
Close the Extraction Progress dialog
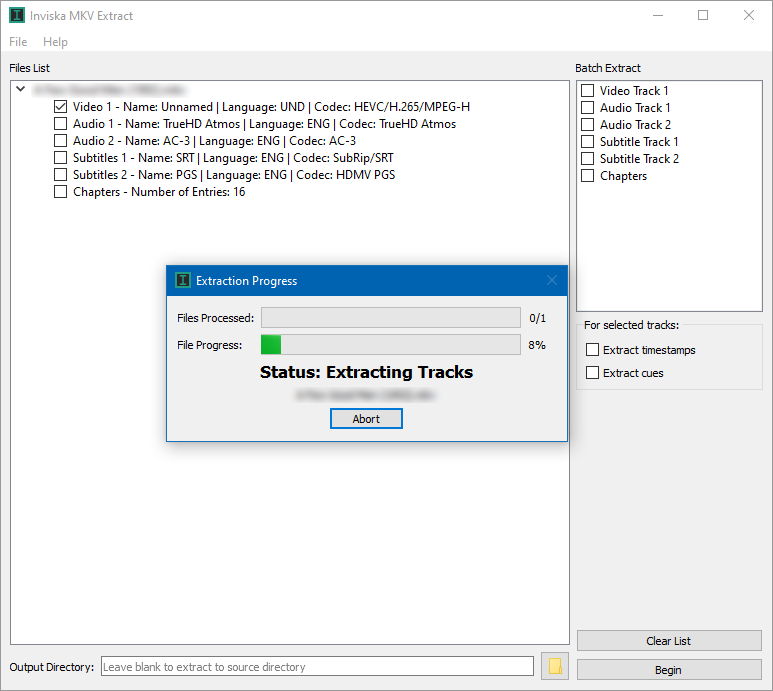coord(552,280)
